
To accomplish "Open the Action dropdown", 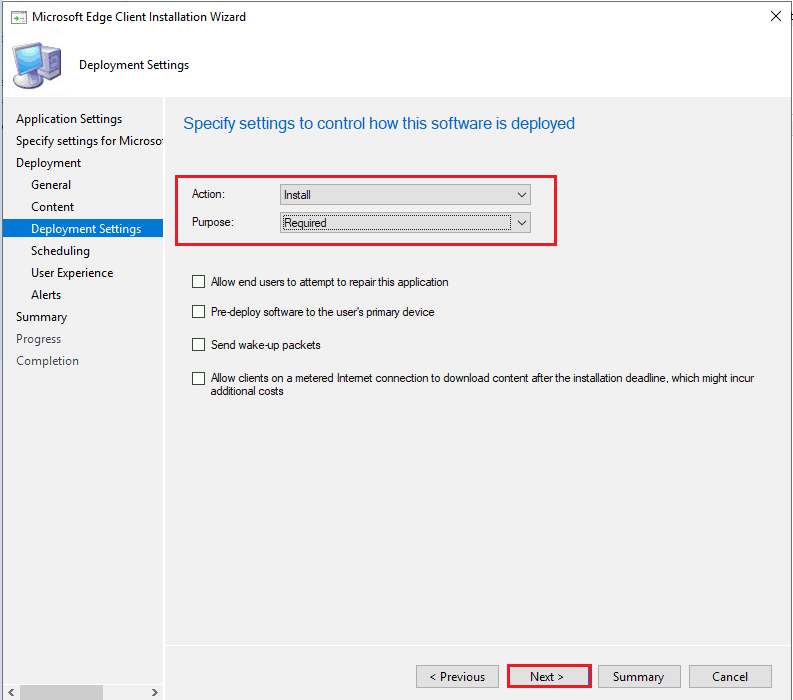I will [405, 195].
